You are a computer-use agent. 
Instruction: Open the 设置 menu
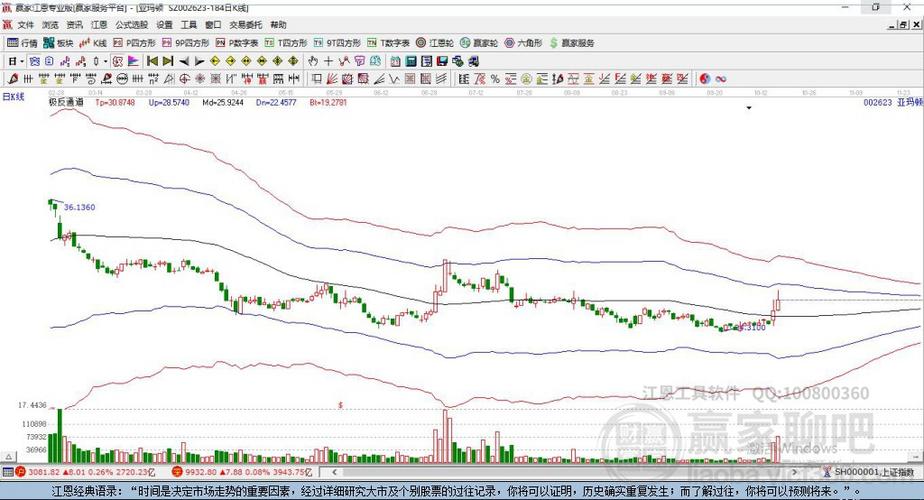click(164, 25)
